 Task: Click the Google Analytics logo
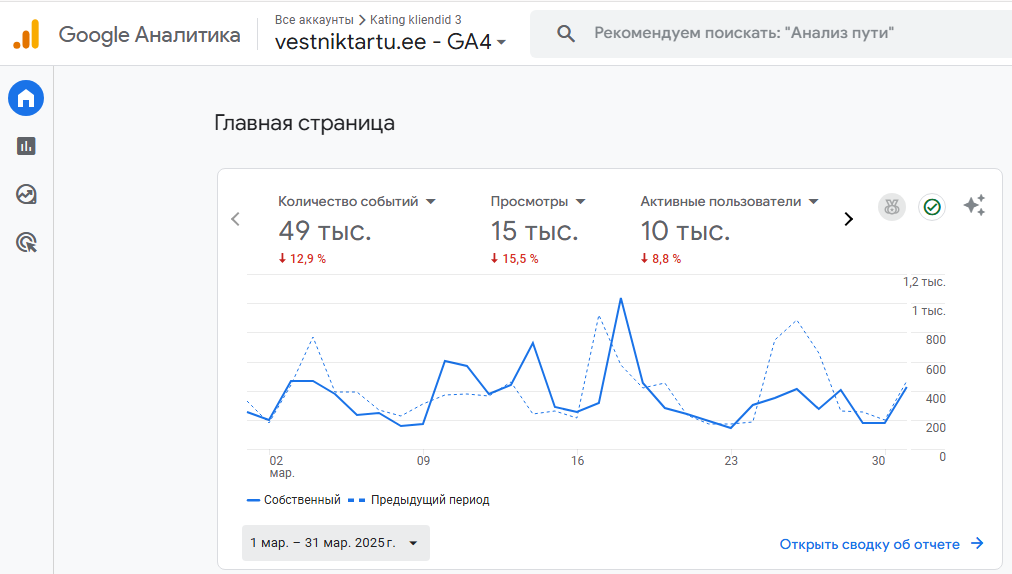point(26,34)
